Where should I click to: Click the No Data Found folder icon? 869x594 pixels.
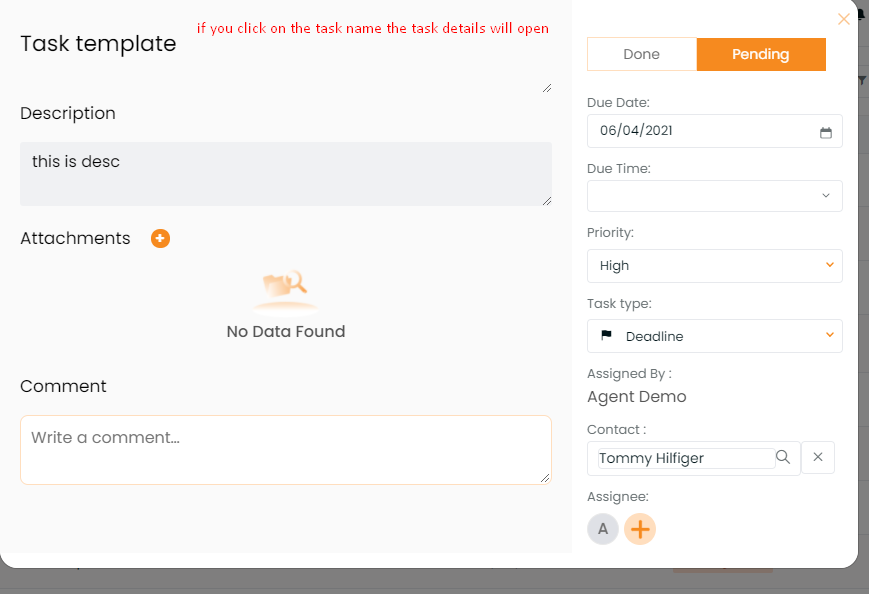[x=285, y=285]
